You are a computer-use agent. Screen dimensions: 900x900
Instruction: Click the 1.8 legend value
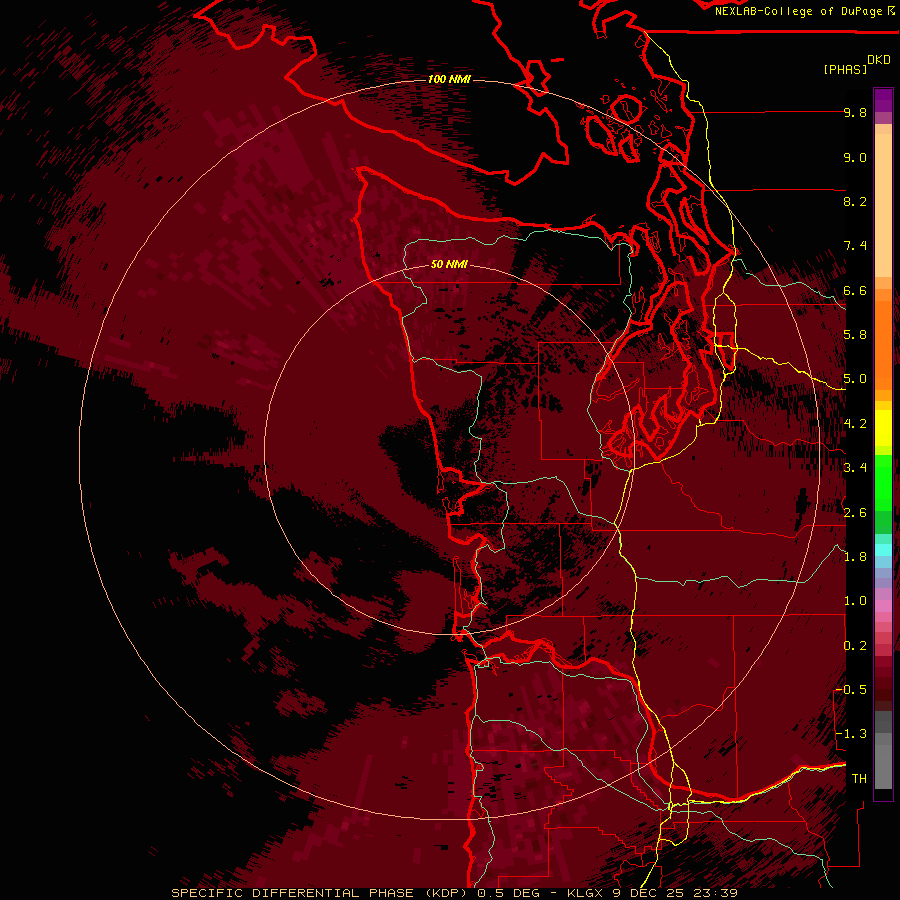[855, 557]
